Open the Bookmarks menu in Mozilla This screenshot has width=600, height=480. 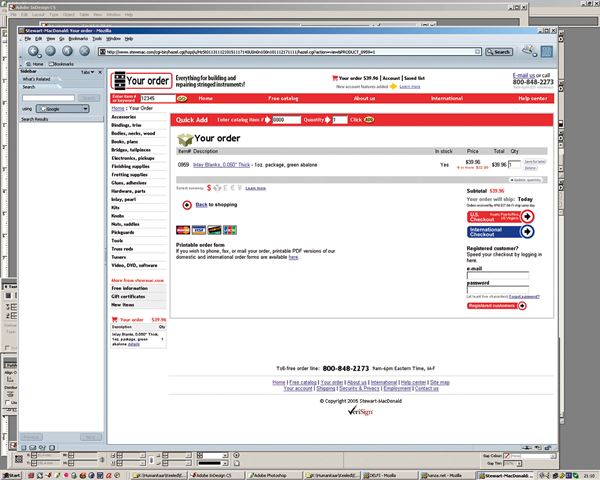pyautogui.click(x=78, y=39)
